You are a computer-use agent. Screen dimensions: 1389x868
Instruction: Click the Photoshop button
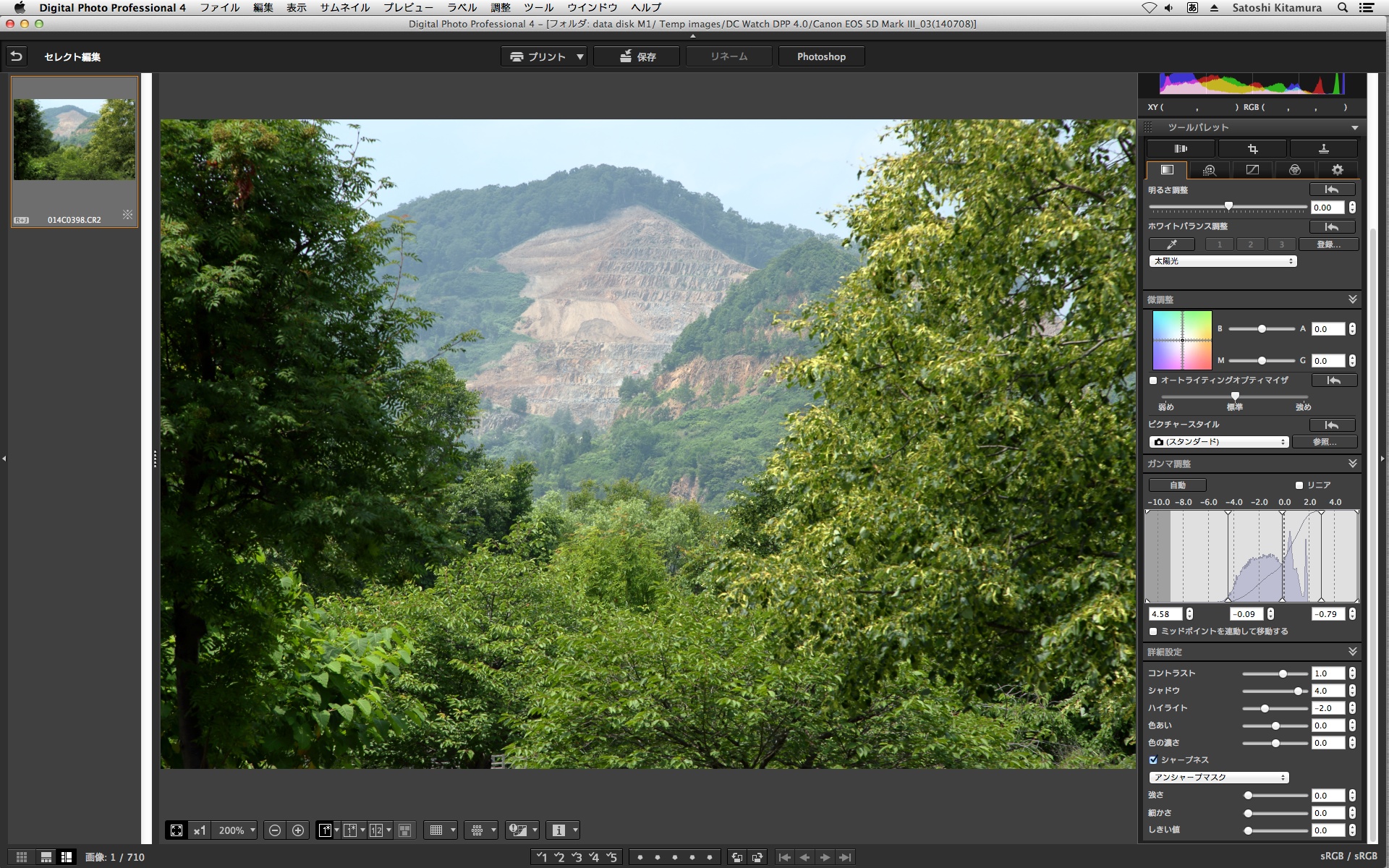(x=821, y=56)
